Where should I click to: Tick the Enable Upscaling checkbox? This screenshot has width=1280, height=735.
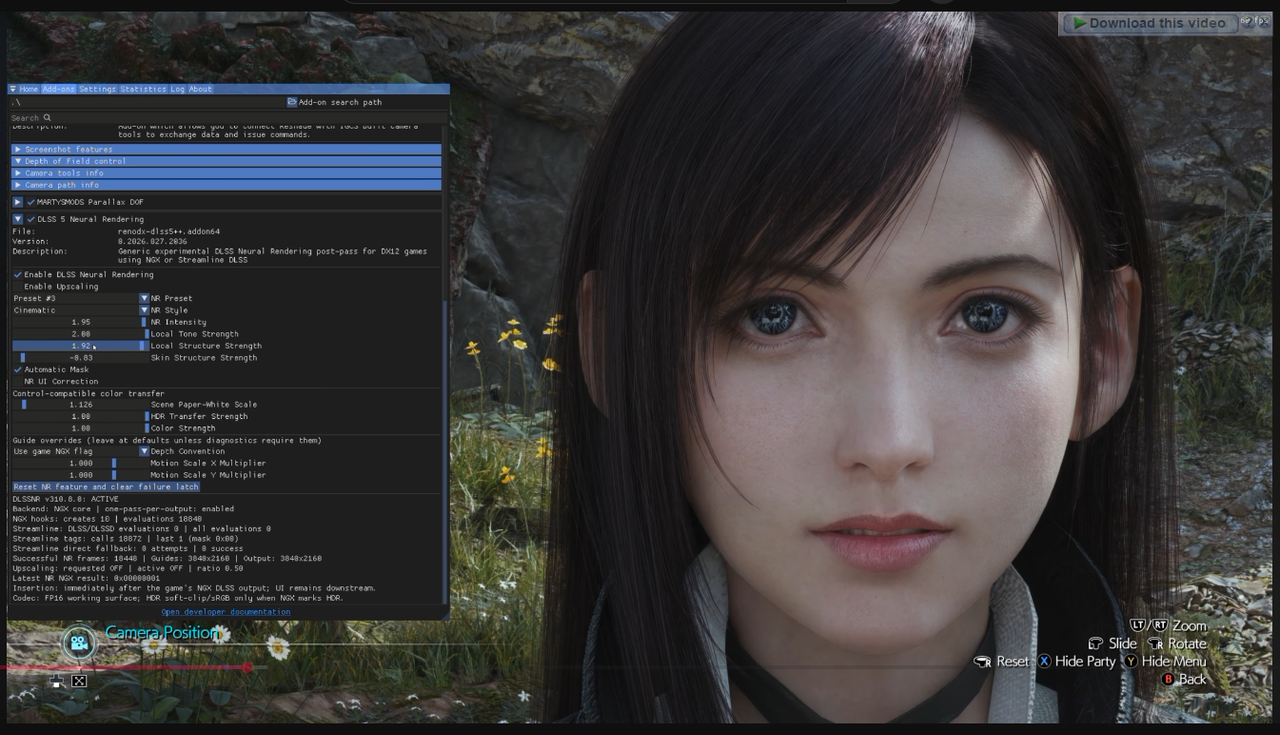click(x=17, y=286)
